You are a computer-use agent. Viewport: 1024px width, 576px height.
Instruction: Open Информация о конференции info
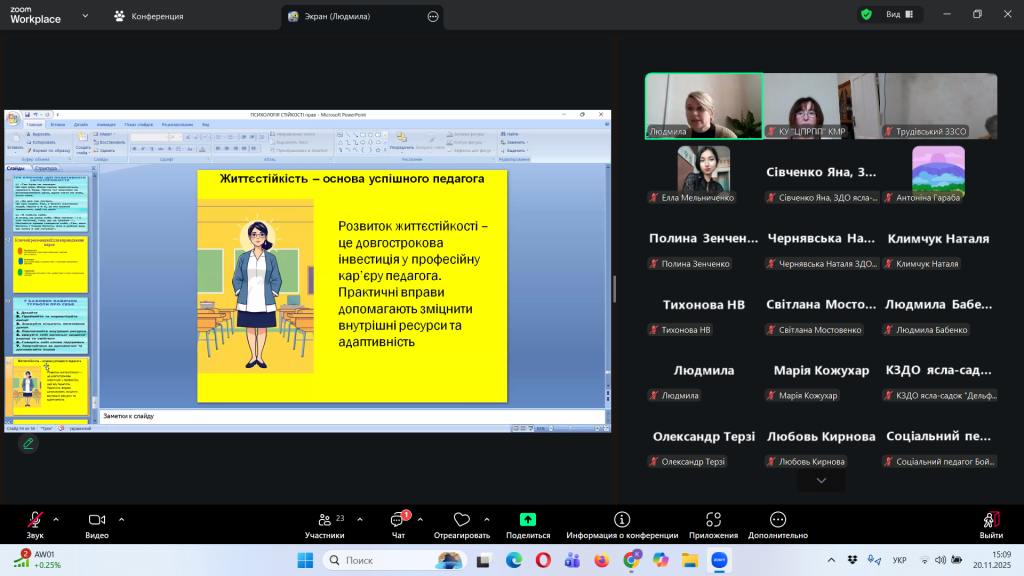pos(622,520)
